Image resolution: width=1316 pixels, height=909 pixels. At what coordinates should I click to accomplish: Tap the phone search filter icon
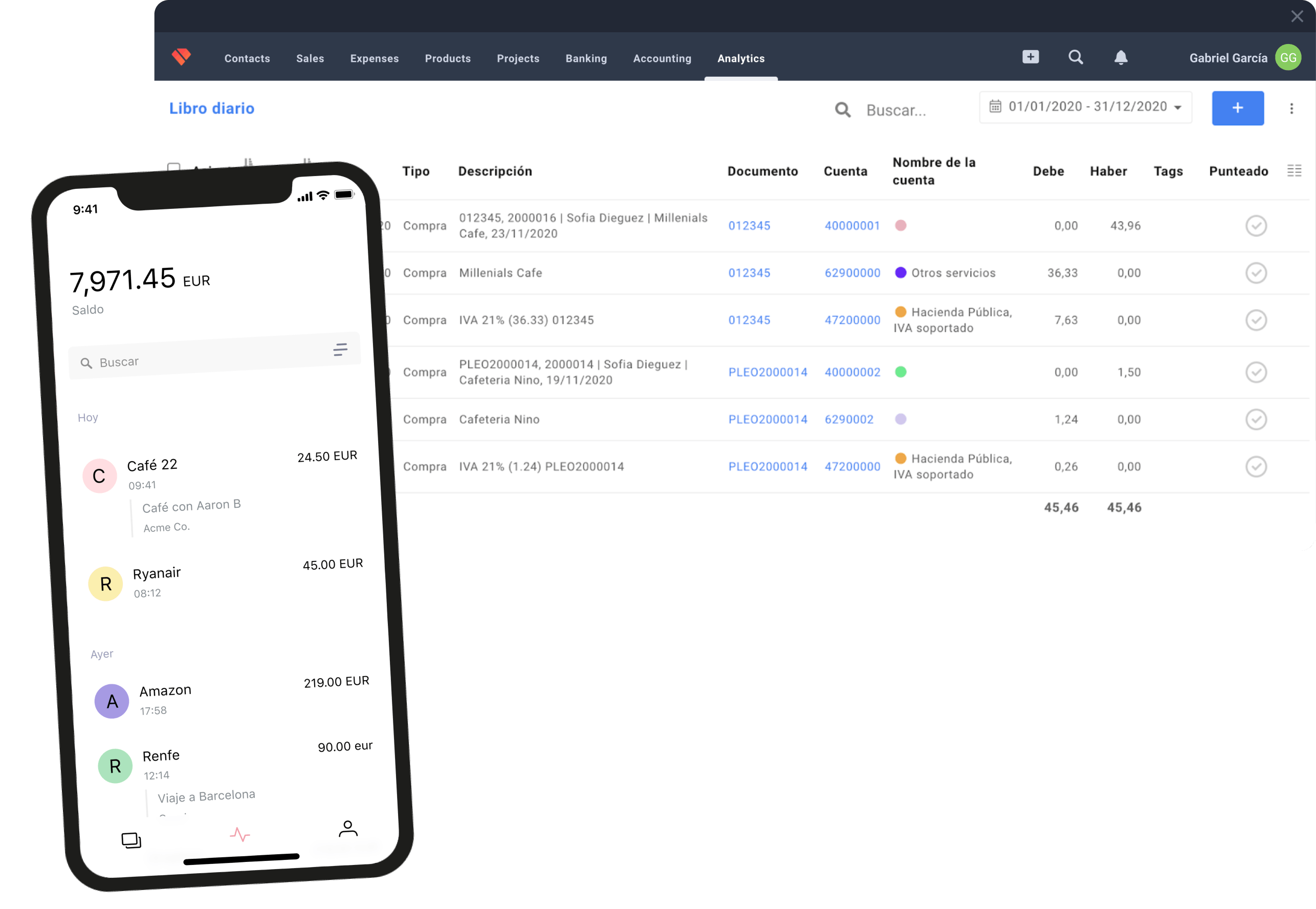click(340, 350)
